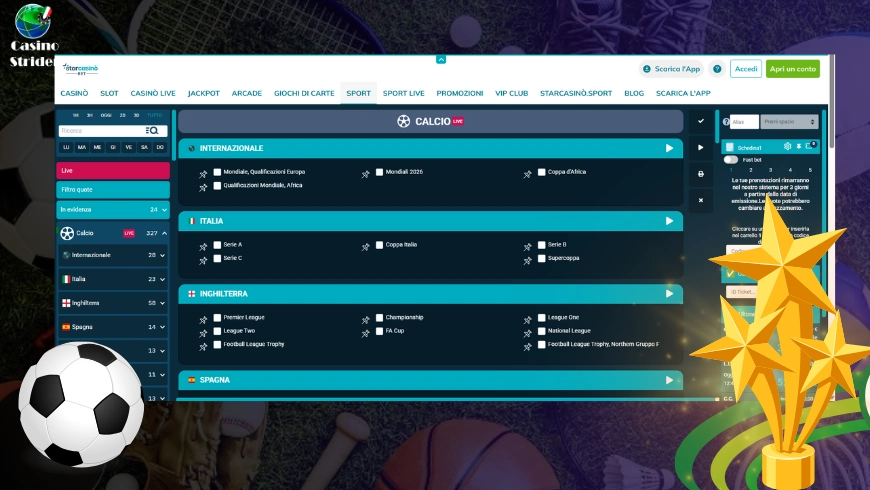Expand the In evidenza section

click(x=164, y=210)
